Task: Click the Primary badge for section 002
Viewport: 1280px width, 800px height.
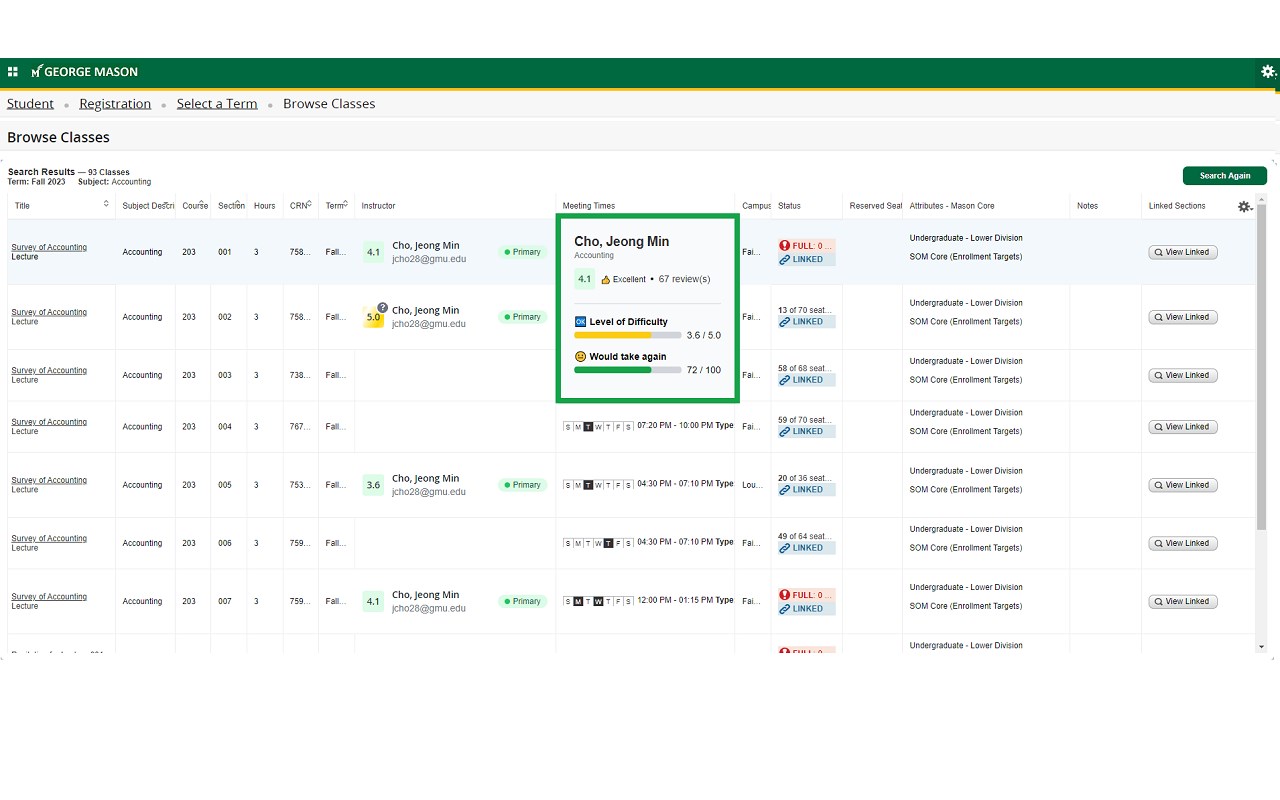Action: tap(522, 317)
